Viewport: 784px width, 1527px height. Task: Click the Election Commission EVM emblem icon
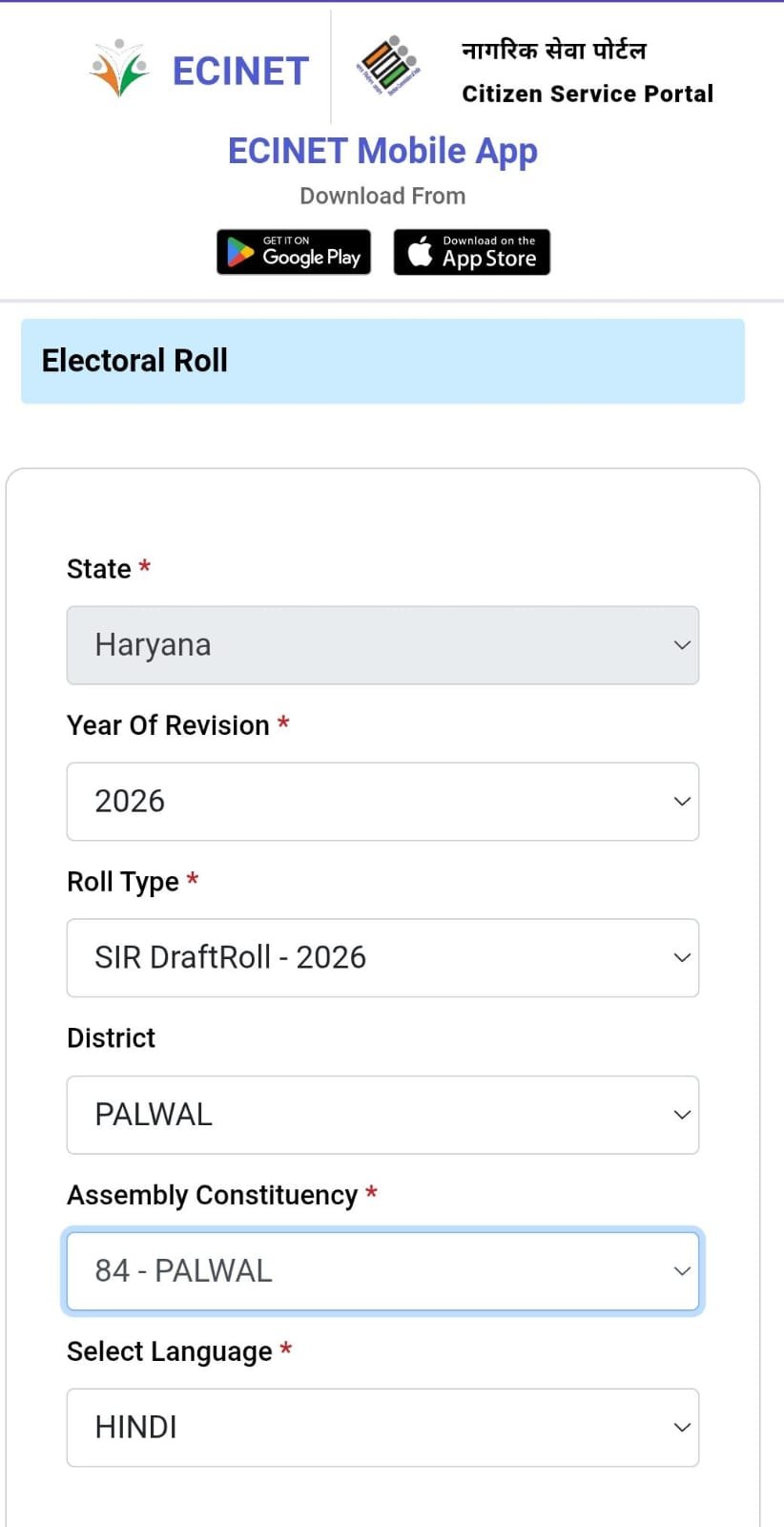coord(388,65)
